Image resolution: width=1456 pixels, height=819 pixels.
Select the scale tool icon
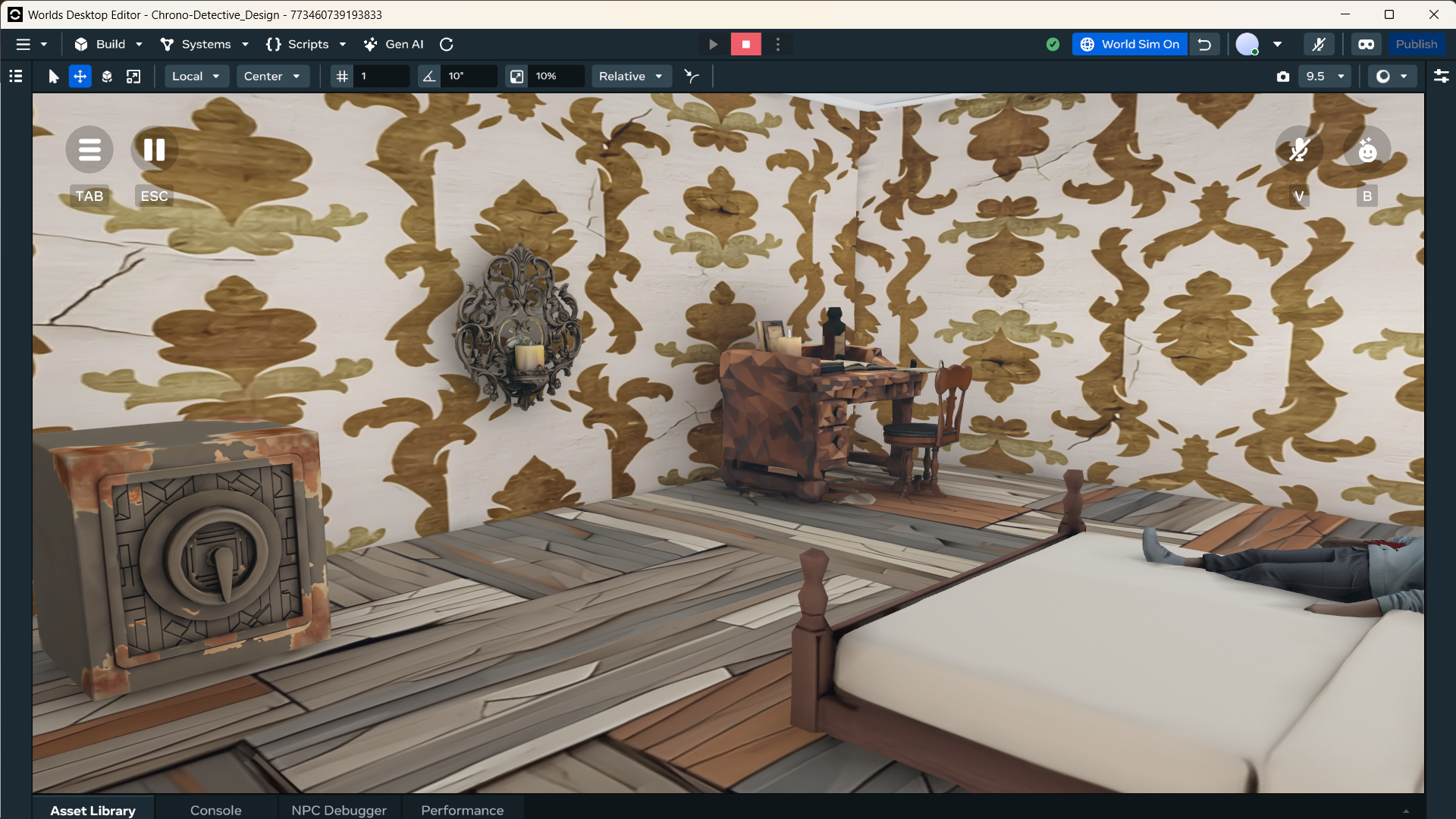coord(133,77)
